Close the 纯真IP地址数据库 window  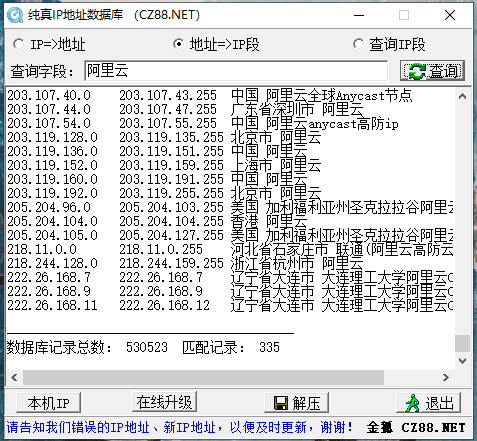[450, 15]
